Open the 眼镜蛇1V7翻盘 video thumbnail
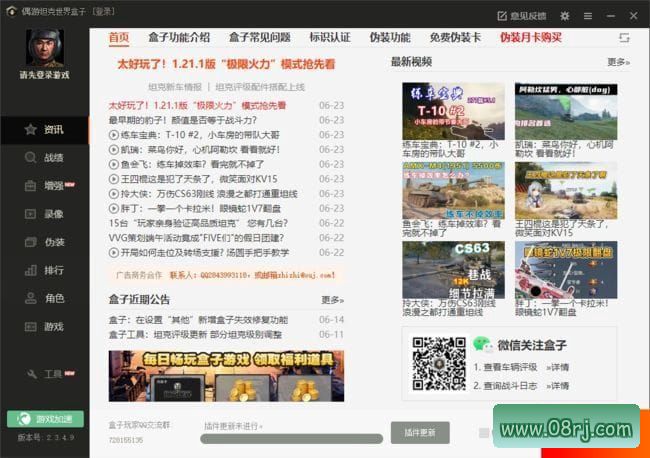Image resolution: width=650 pixels, height=458 pixels. [x=566, y=270]
